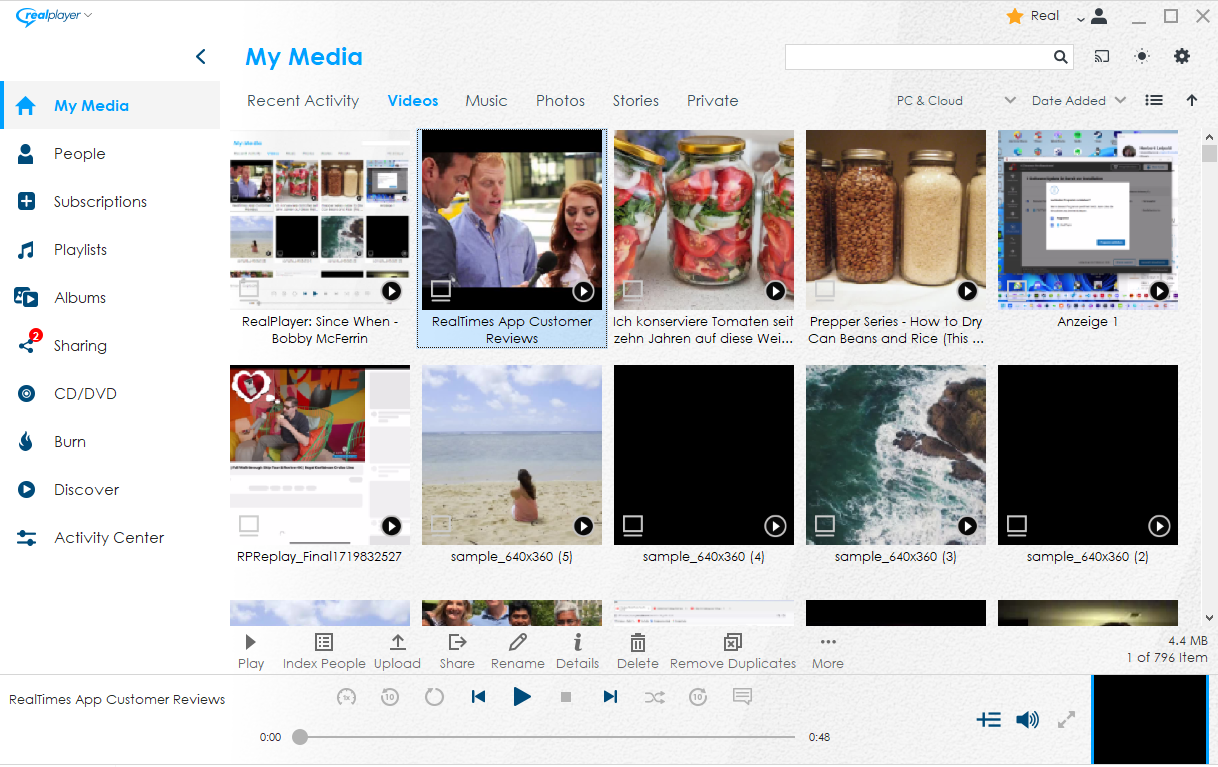Screen dimensions: 1218x767
Task: Open the Date Added sort dropdown
Action: [1079, 101]
